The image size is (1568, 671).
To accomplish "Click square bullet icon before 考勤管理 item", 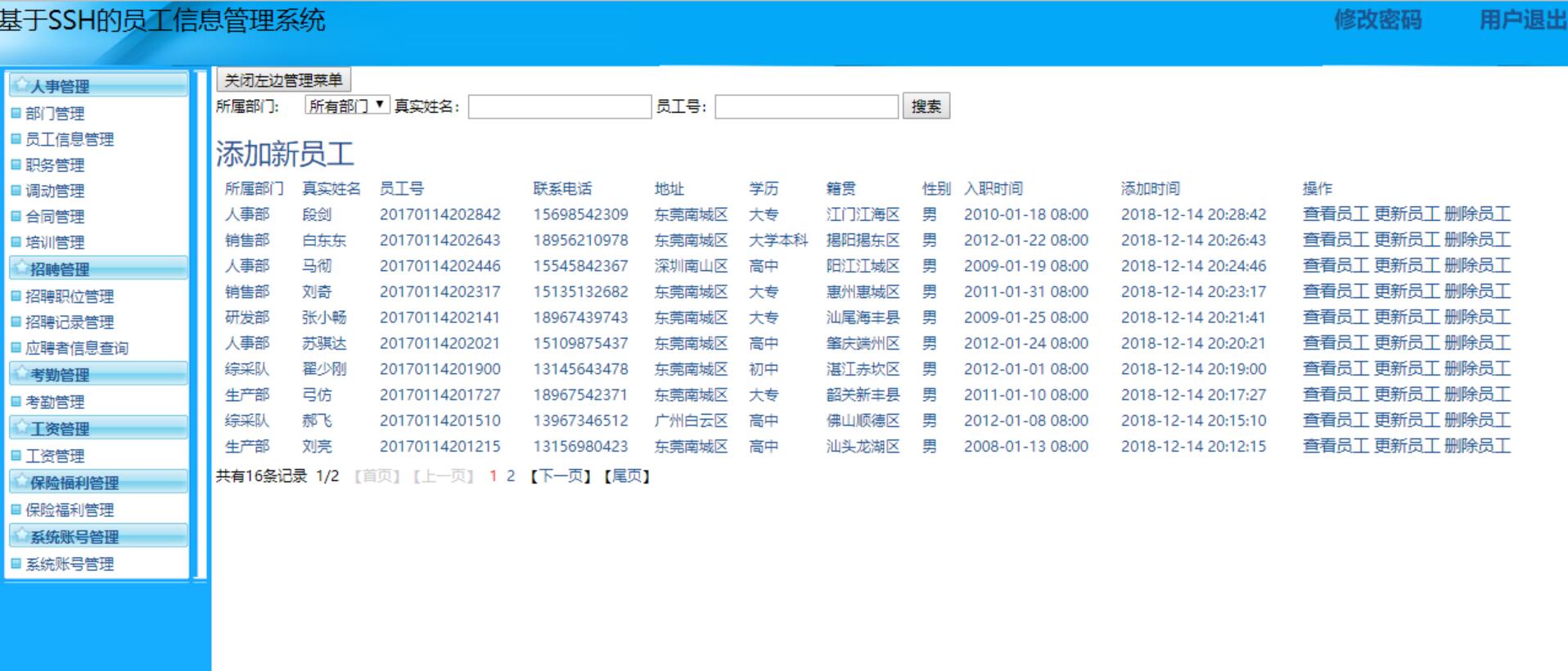I will pyautogui.click(x=16, y=402).
